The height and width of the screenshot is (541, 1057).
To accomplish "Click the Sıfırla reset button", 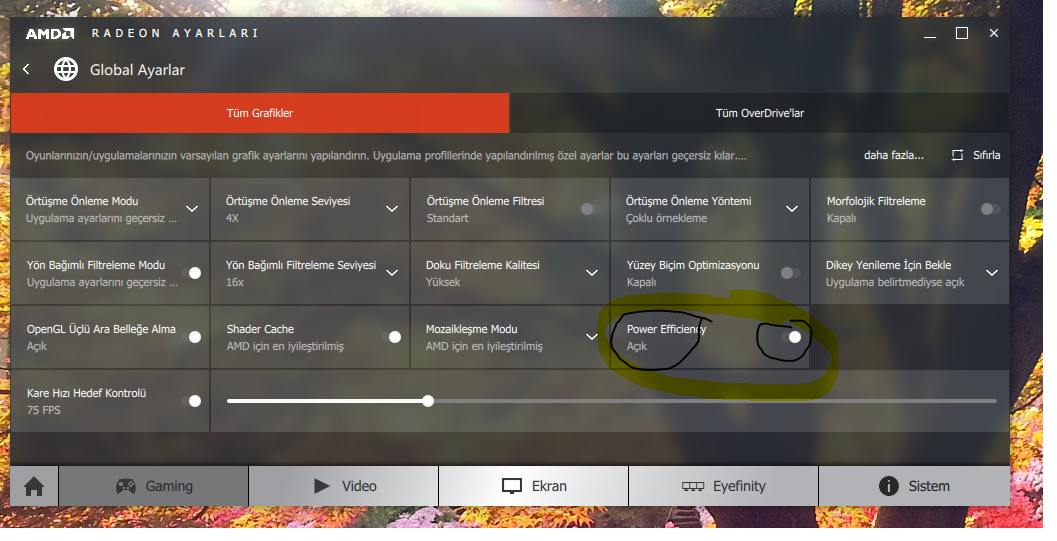I will pyautogui.click(x=975, y=155).
